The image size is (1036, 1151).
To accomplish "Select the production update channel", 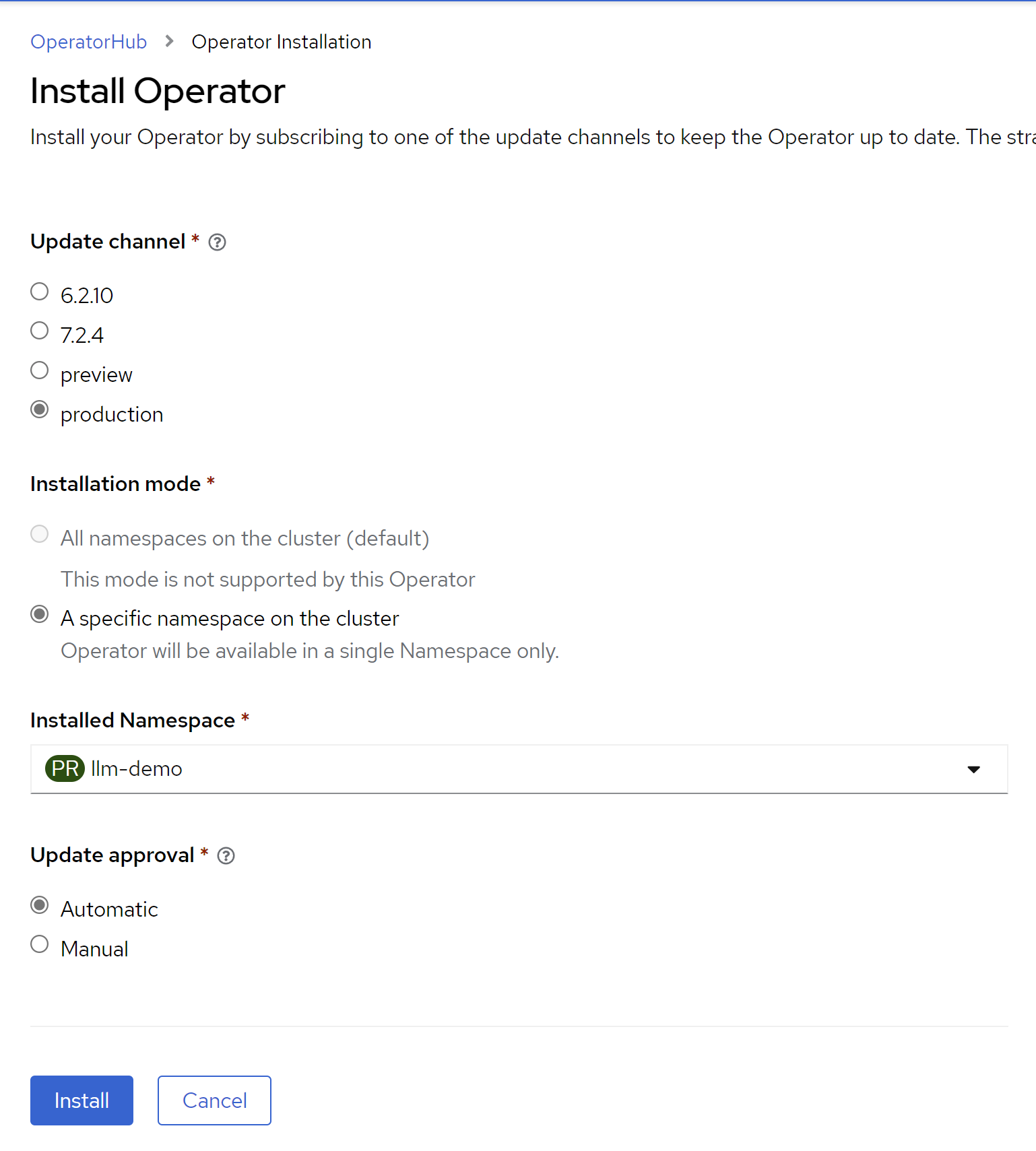I will coord(40,409).
